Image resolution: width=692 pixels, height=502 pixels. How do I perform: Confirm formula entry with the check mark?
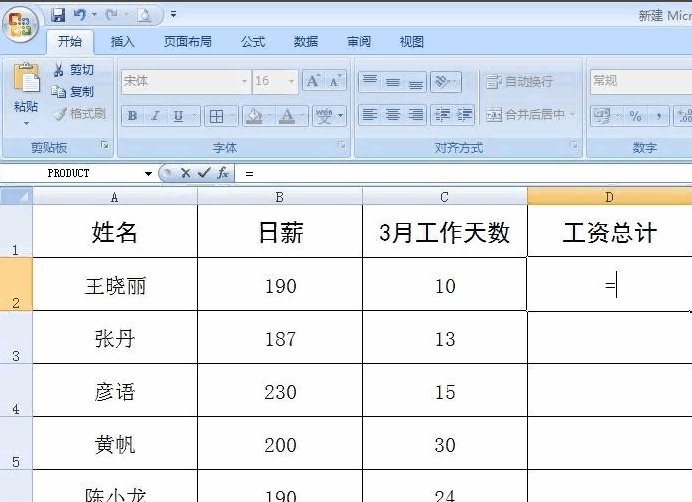pos(204,173)
